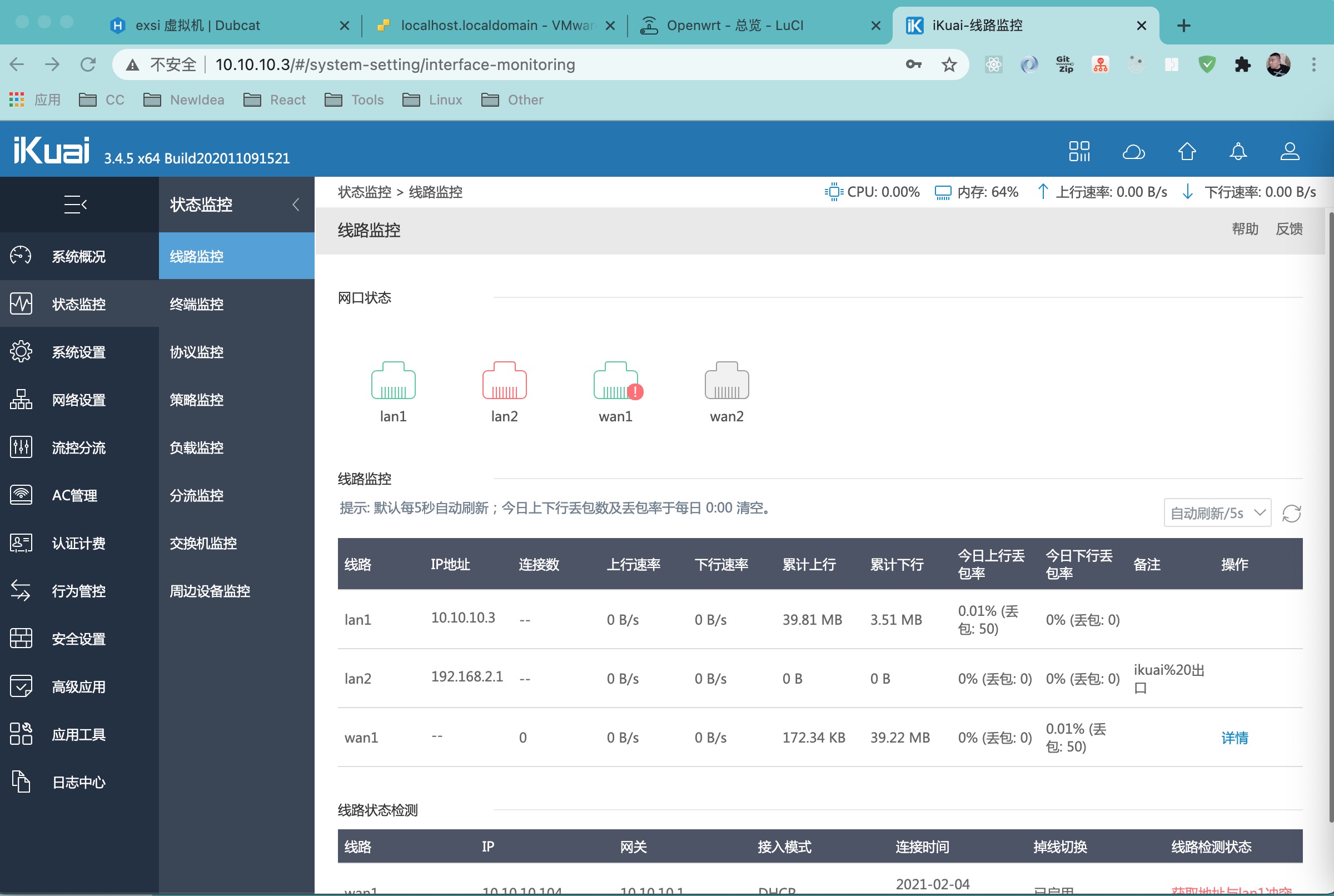Click the page vertical scrollbar
This screenshot has width=1334, height=896.
point(1331,517)
